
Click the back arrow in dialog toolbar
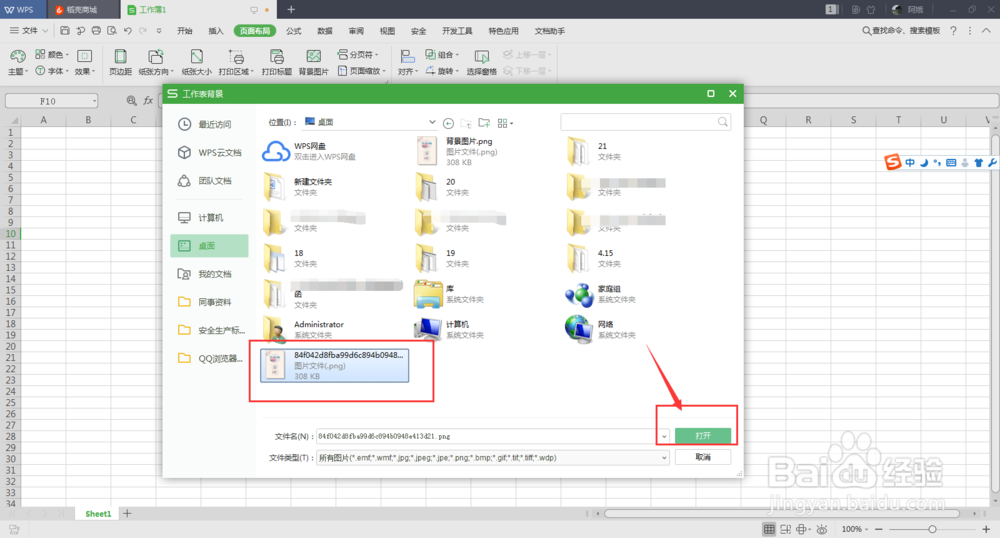[x=448, y=123]
